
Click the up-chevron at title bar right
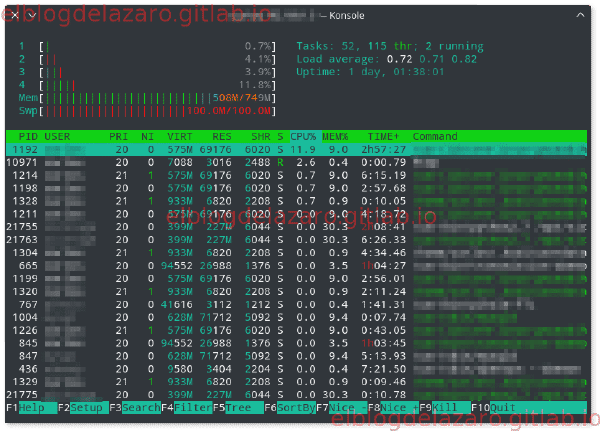point(580,15)
